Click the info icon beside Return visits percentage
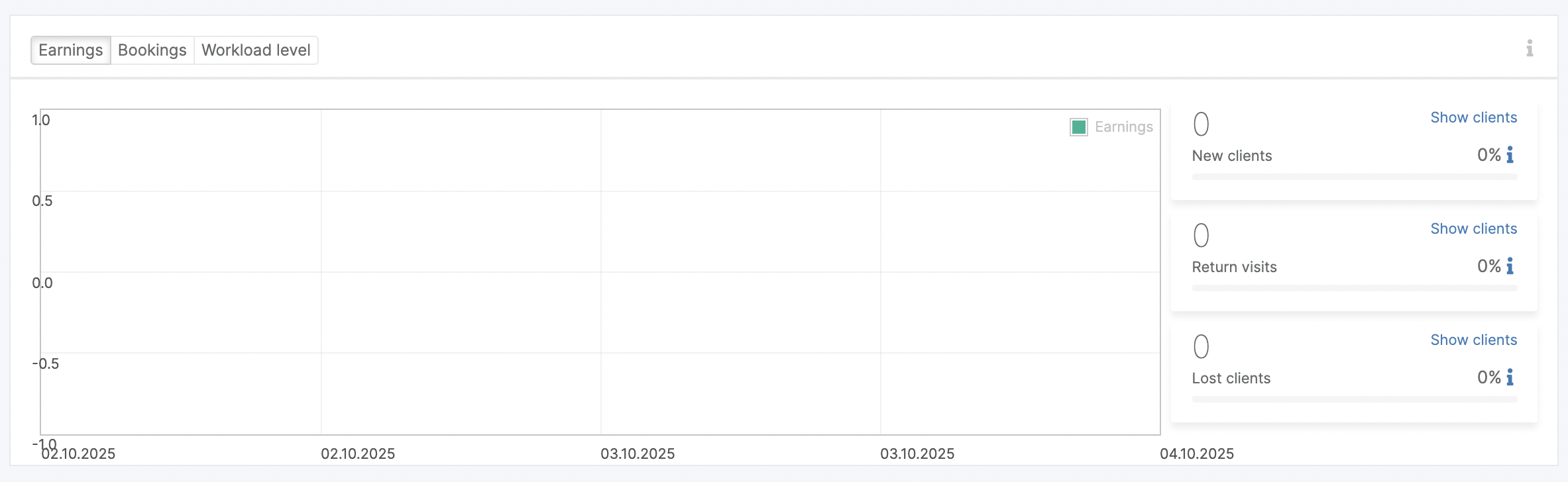The image size is (1568, 482). (1510, 266)
